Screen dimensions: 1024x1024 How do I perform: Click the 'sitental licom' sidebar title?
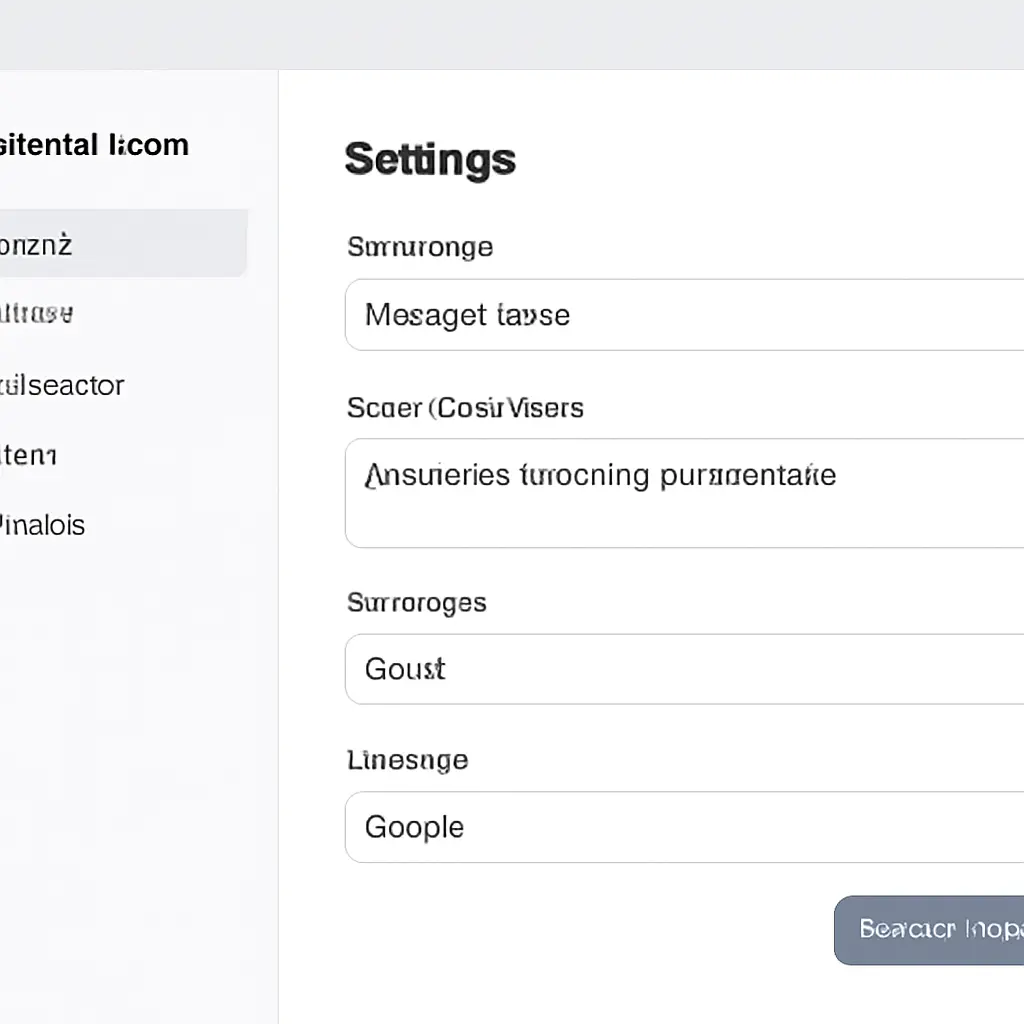95,145
